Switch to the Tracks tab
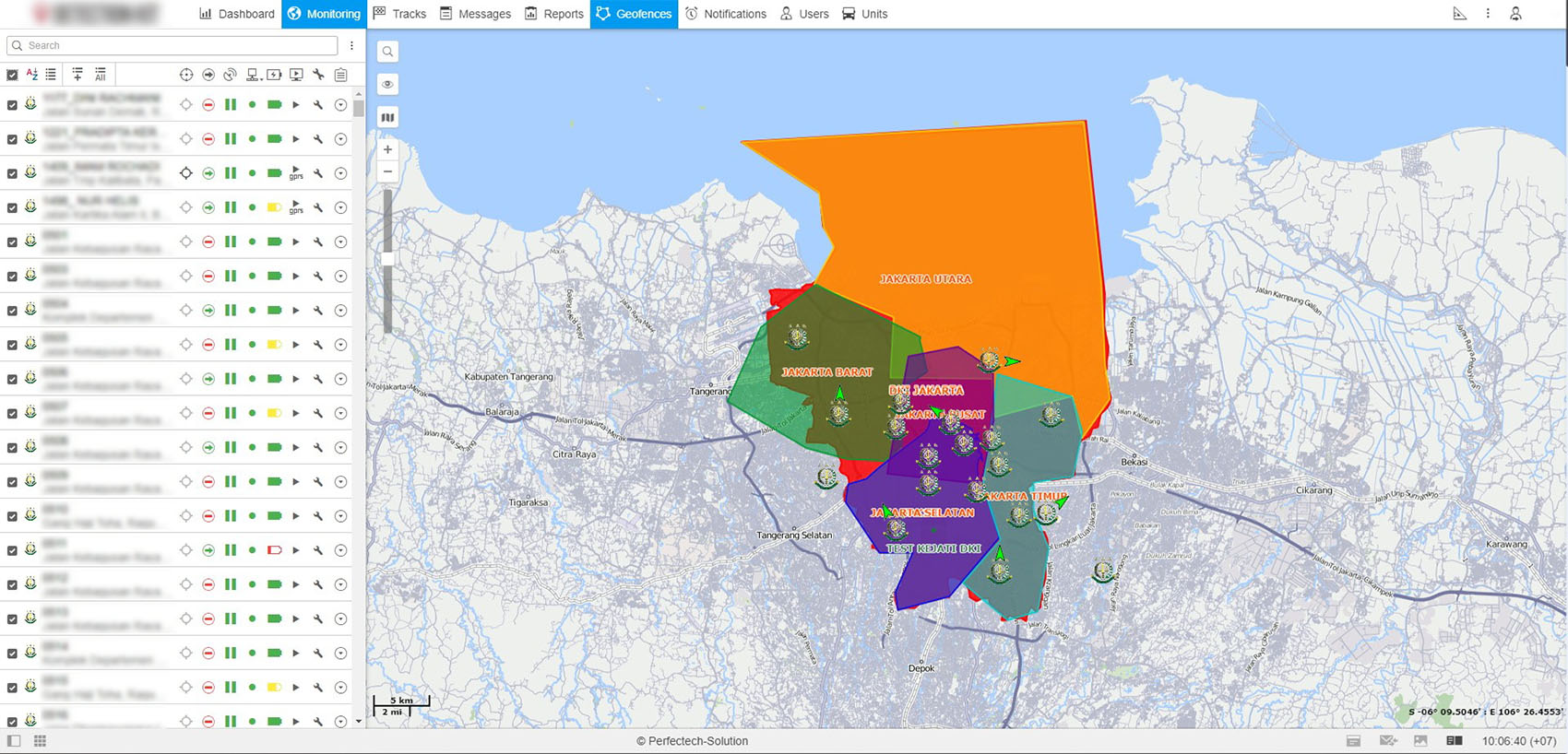This screenshot has width=1568, height=754. point(399,14)
